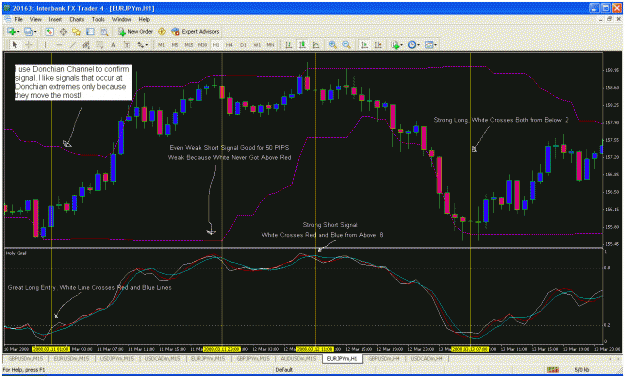Select the vertical line drawing tool
The height and width of the screenshot is (376, 625).
(x=45, y=45)
